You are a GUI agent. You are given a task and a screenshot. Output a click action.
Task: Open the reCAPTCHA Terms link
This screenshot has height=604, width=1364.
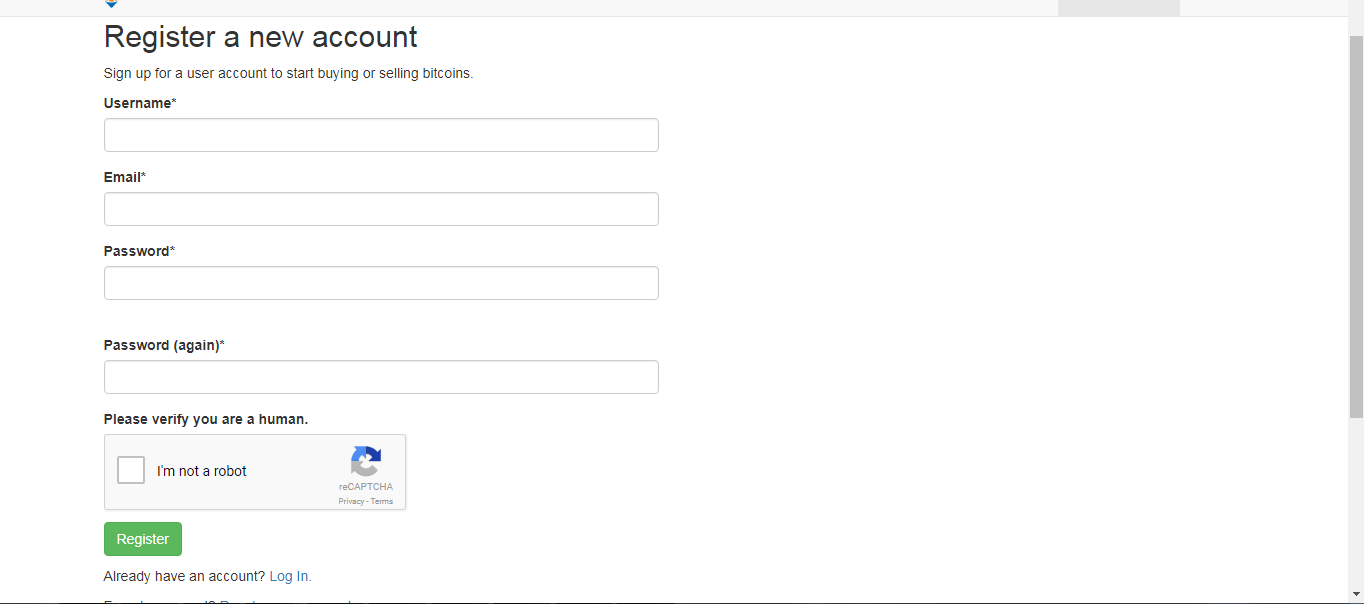[x=382, y=501]
